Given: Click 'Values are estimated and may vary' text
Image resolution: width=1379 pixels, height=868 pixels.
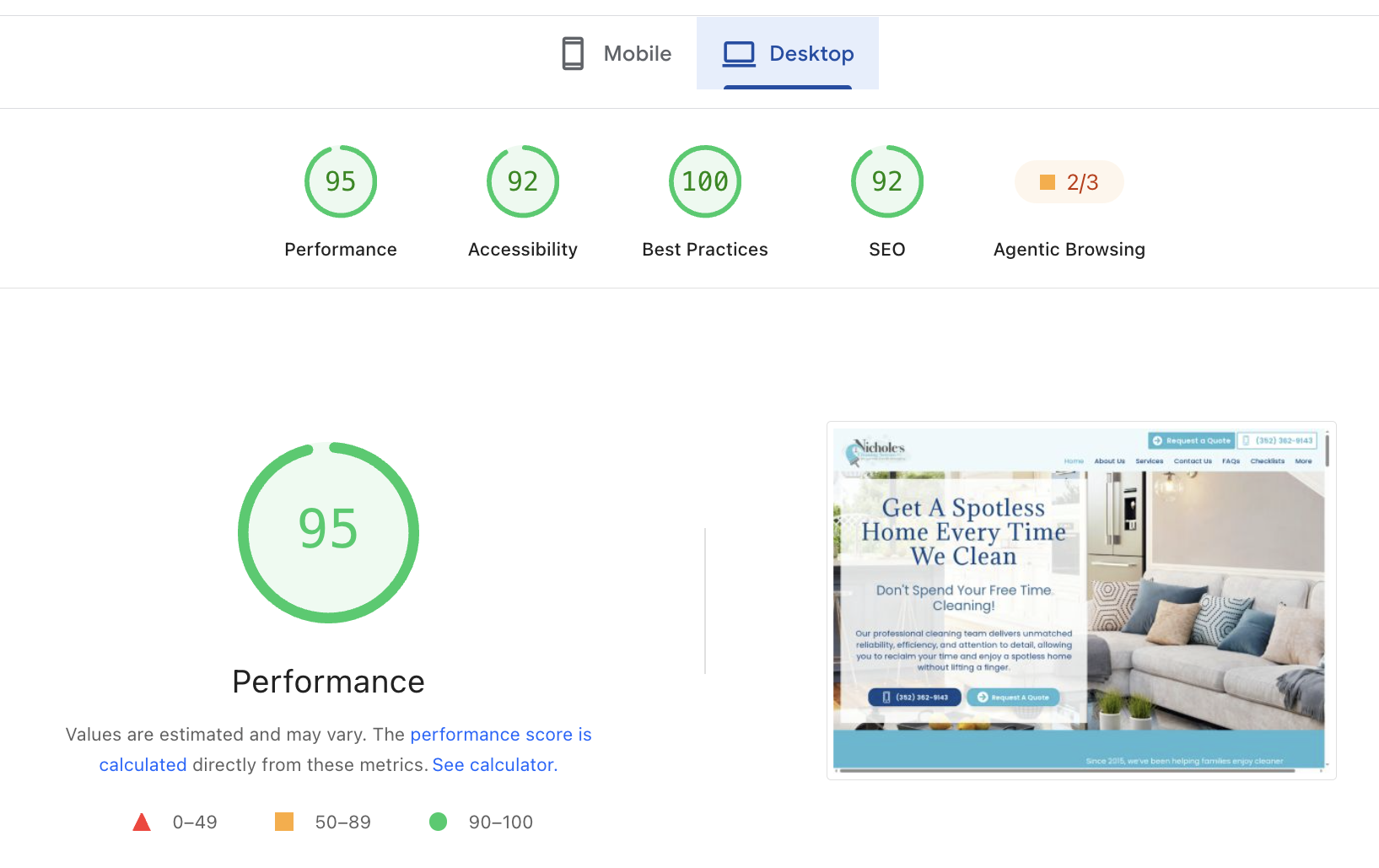Looking at the screenshot, I should click(217, 735).
